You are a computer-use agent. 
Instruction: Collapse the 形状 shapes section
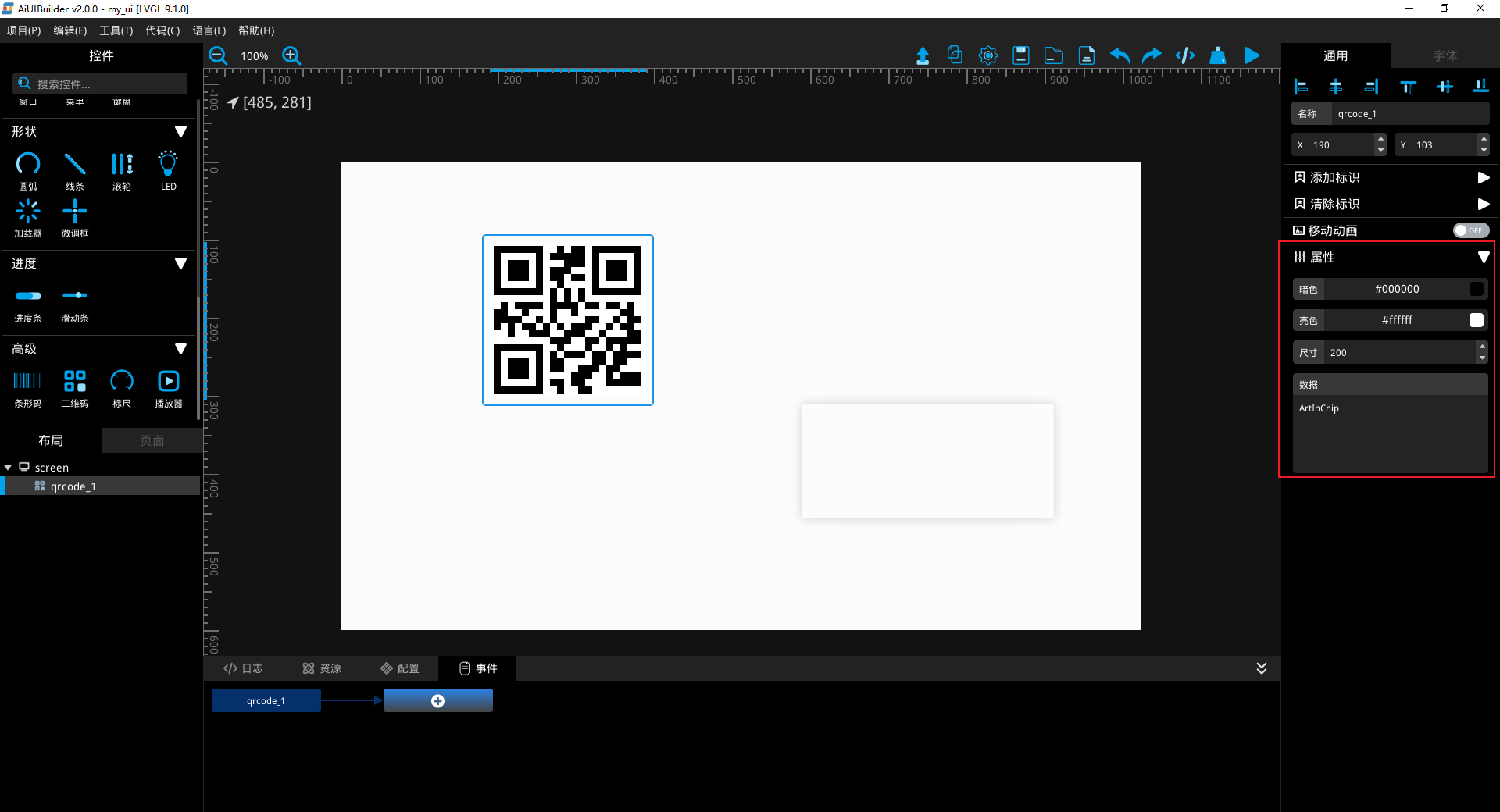(x=180, y=131)
